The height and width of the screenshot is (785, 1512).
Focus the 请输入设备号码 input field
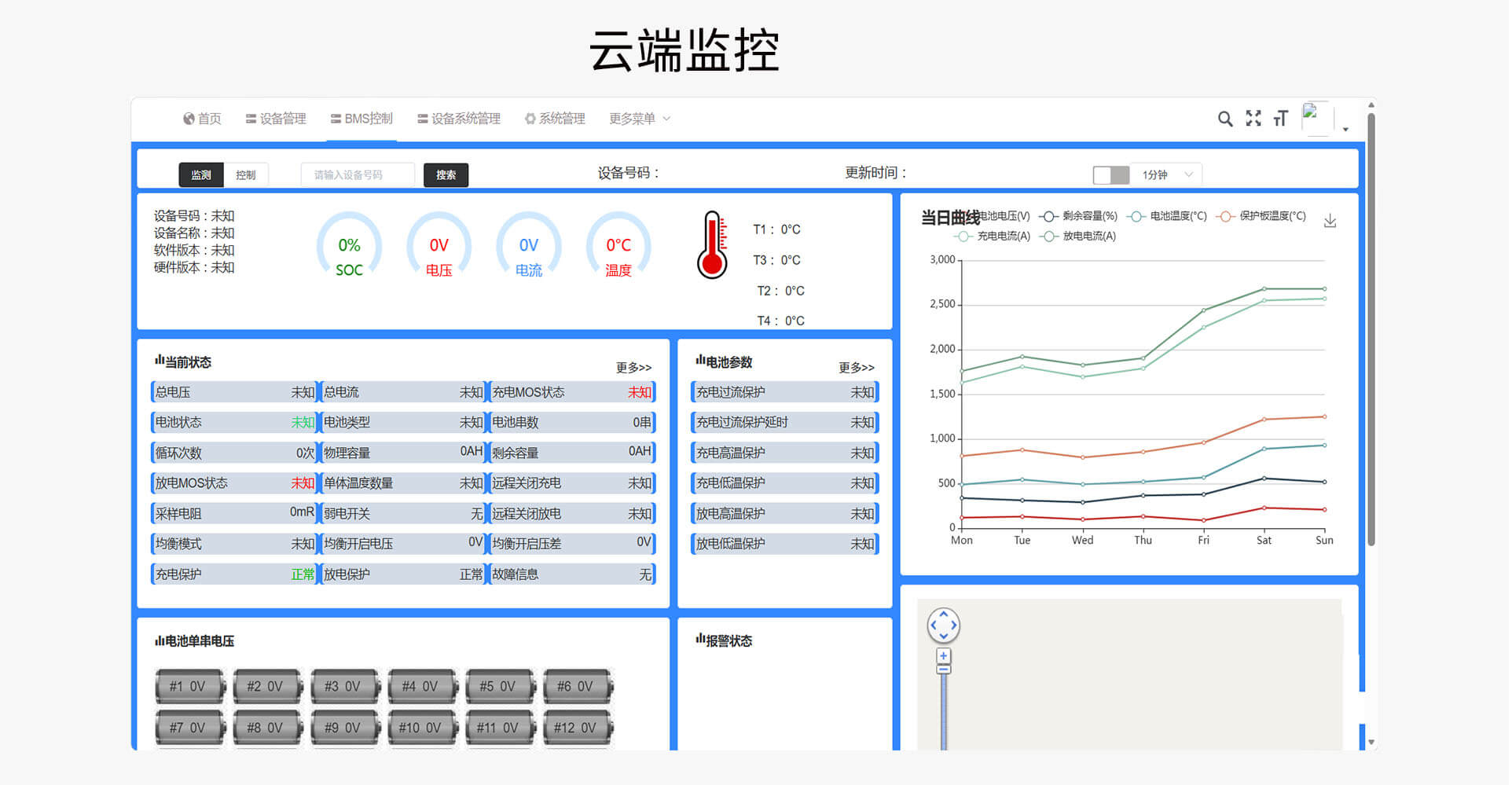(x=359, y=175)
